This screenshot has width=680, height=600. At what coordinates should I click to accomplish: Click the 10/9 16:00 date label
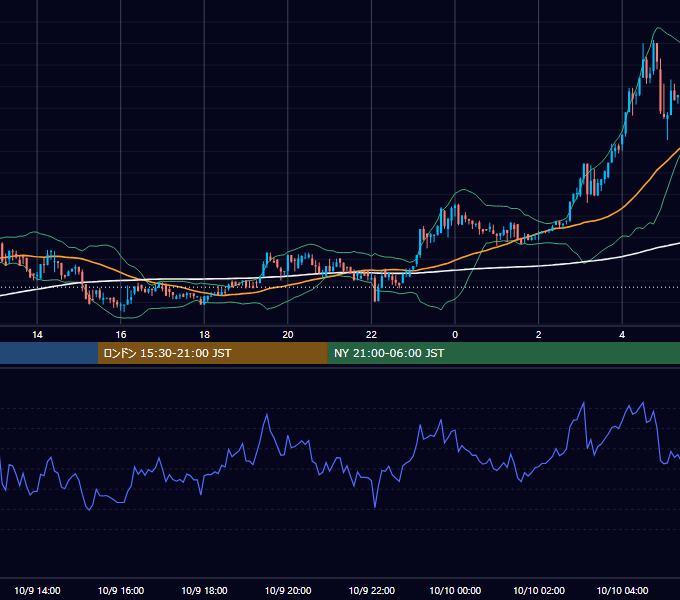coord(121,590)
